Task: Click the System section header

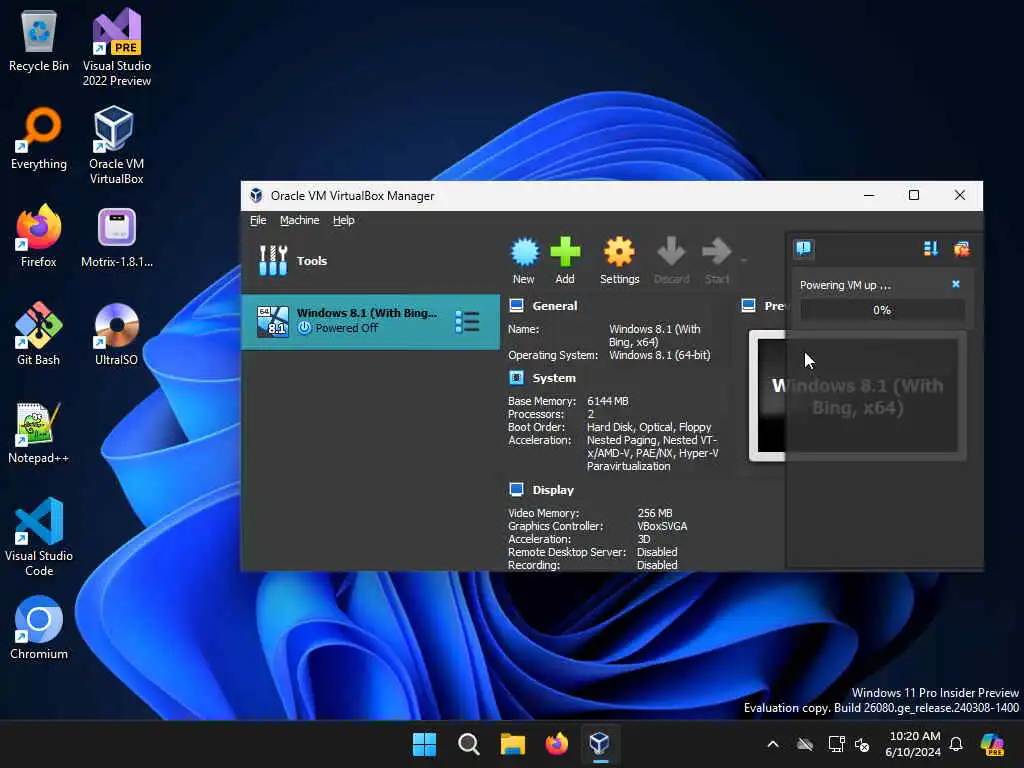Action: click(554, 378)
